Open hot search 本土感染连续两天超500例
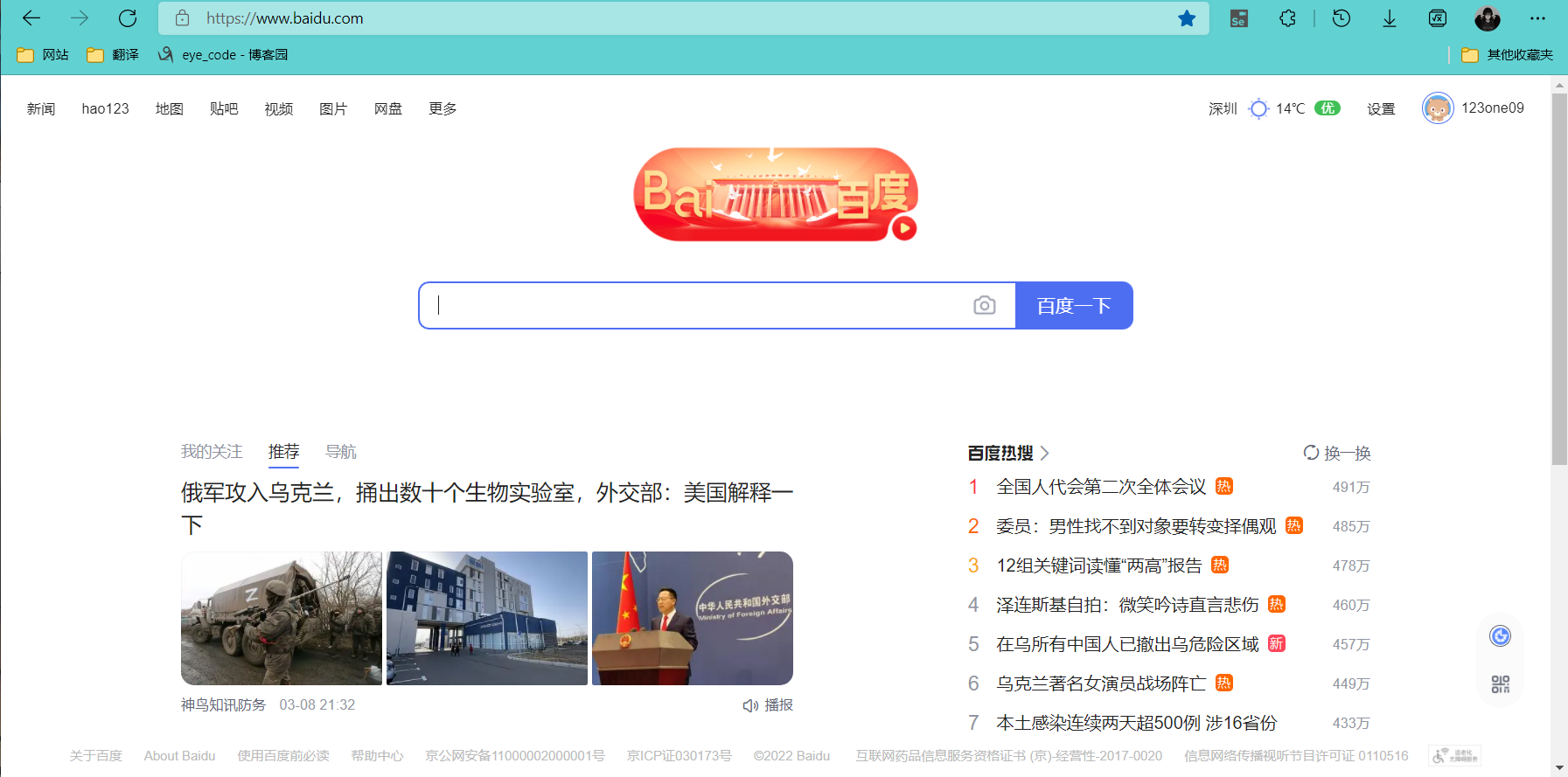 (x=1136, y=723)
